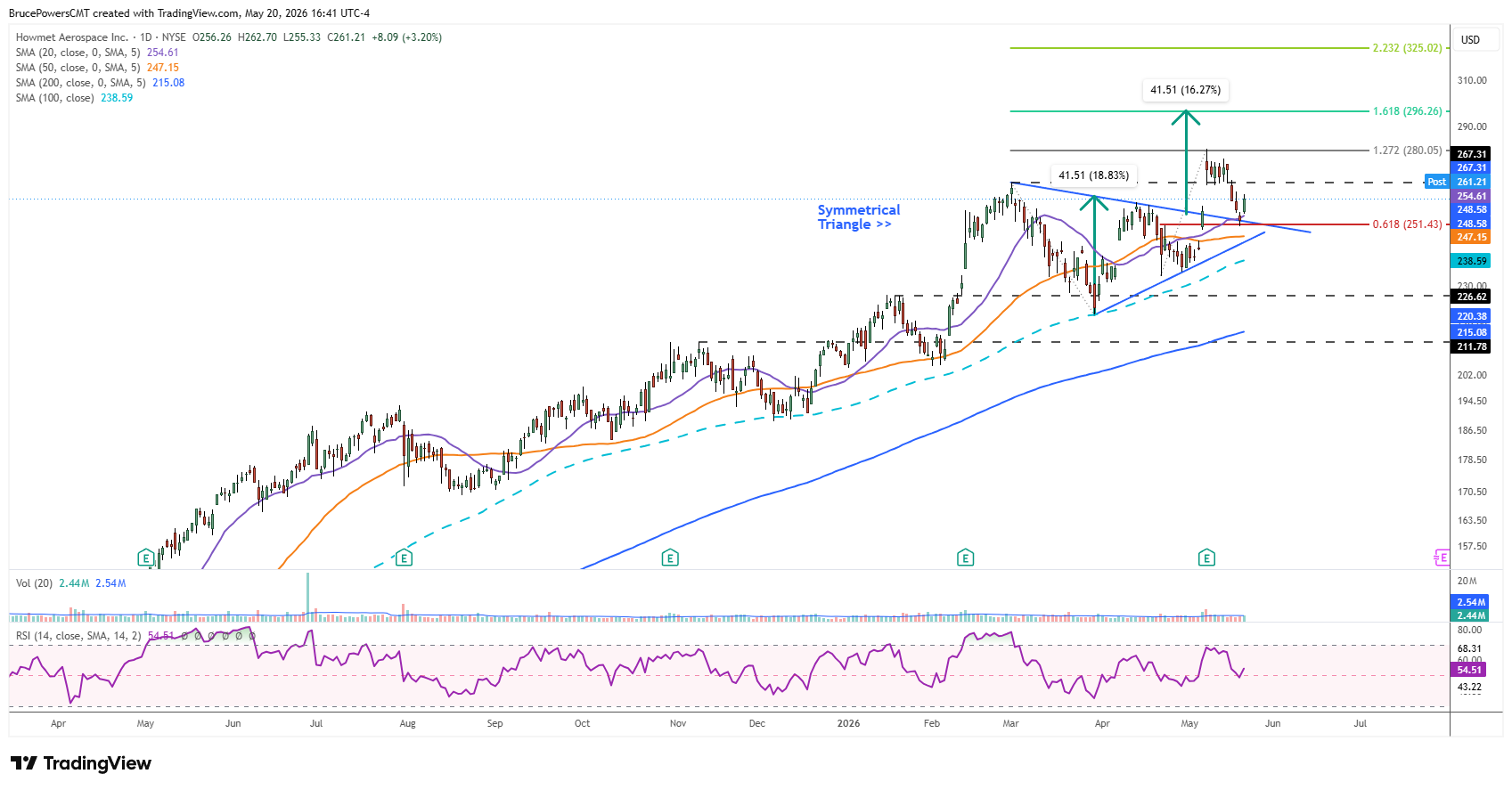Click the BrucePowersCMT created with TradingView.com header
Viewport: 1512px width, 790px height.
point(189,13)
